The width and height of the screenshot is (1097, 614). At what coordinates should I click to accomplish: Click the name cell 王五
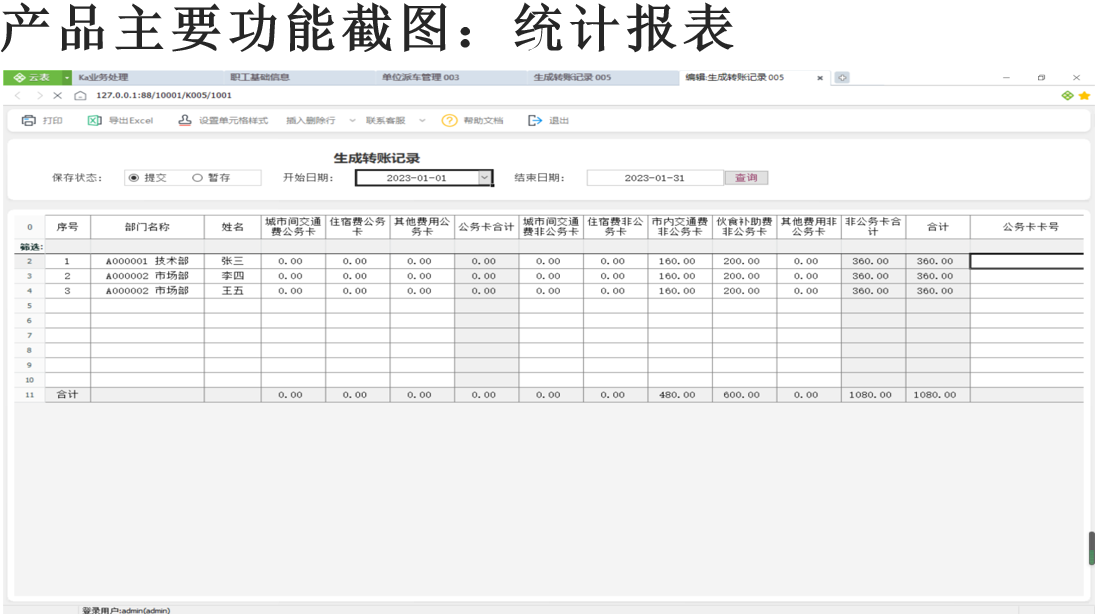pyautogui.click(x=232, y=291)
